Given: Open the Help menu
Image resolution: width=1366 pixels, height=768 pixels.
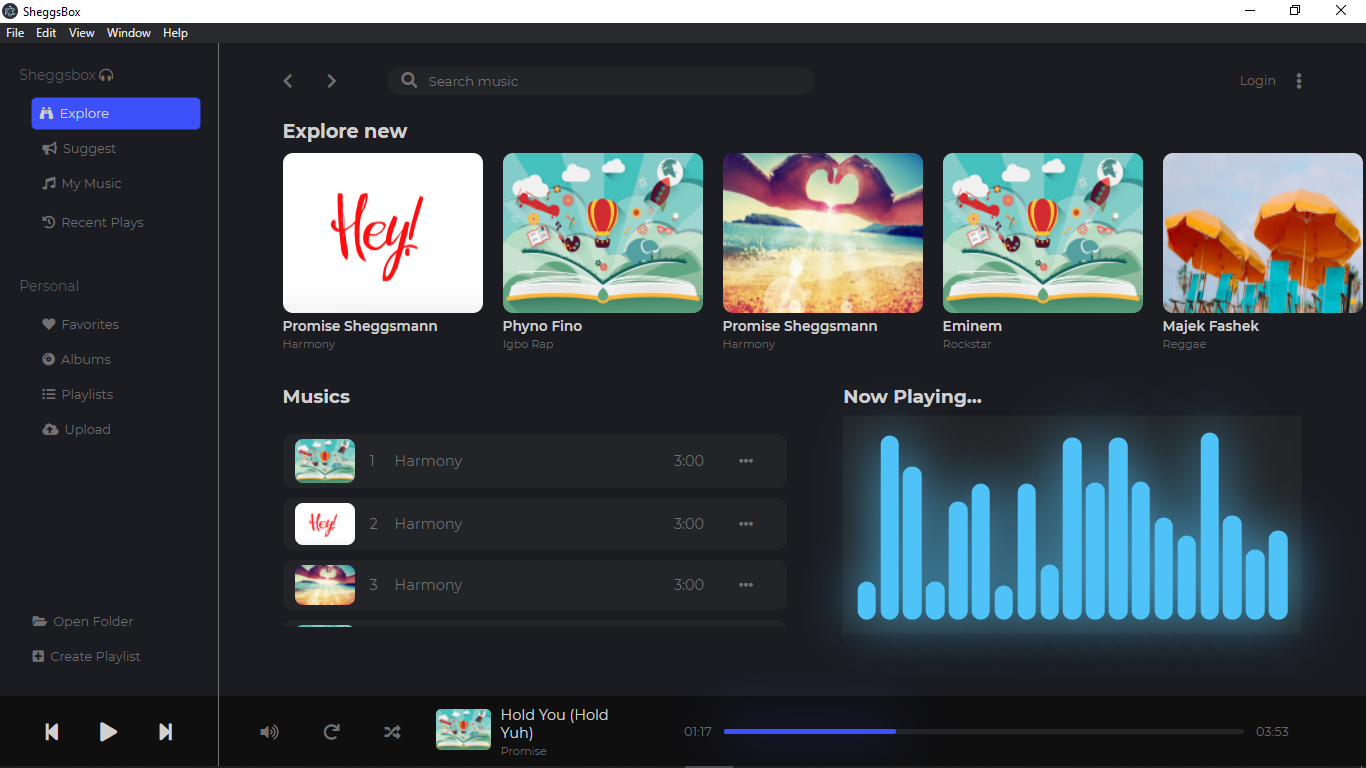Looking at the screenshot, I should (175, 33).
